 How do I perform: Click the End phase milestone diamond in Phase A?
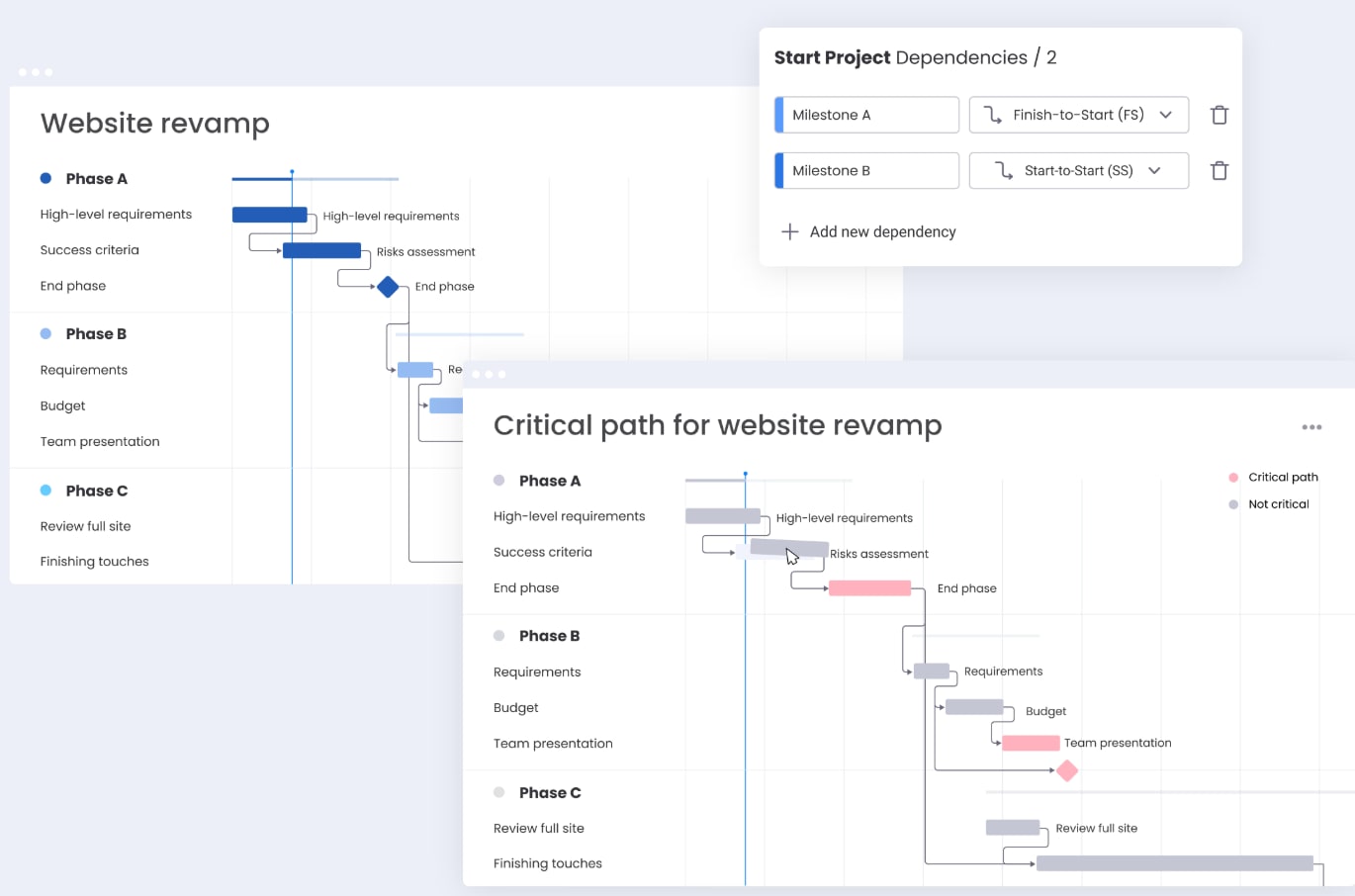coord(388,286)
